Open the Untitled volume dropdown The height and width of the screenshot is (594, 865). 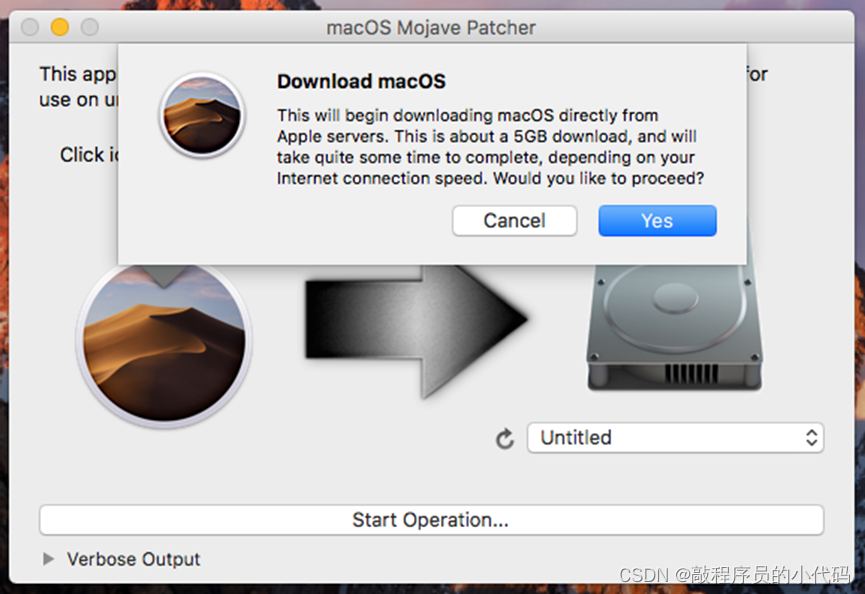coord(675,438)
